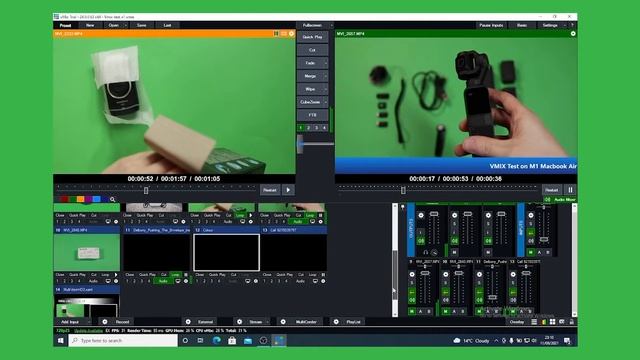Open the input search magnifier icon
Screen dimensions: 640x360
click(113, 199)
